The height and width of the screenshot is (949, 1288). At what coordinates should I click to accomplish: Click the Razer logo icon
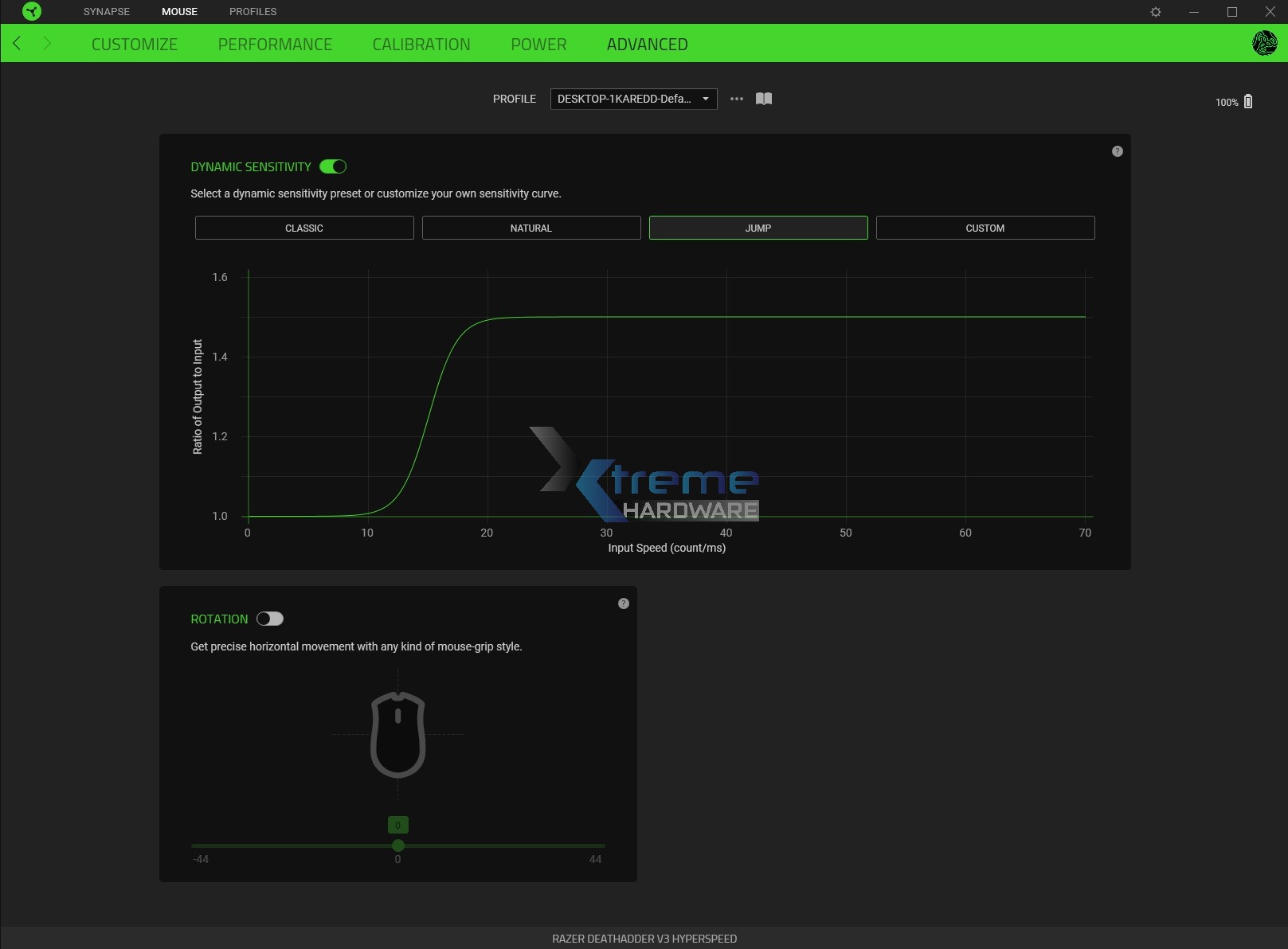click(32, 11)
